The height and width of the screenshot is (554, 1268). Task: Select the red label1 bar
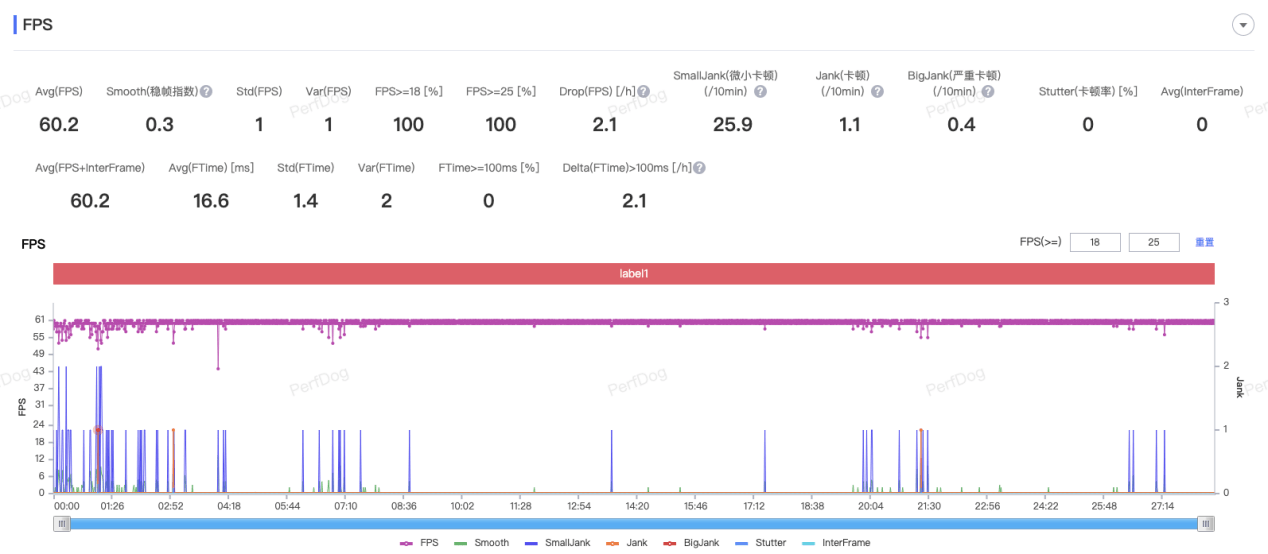pos(634,273)
